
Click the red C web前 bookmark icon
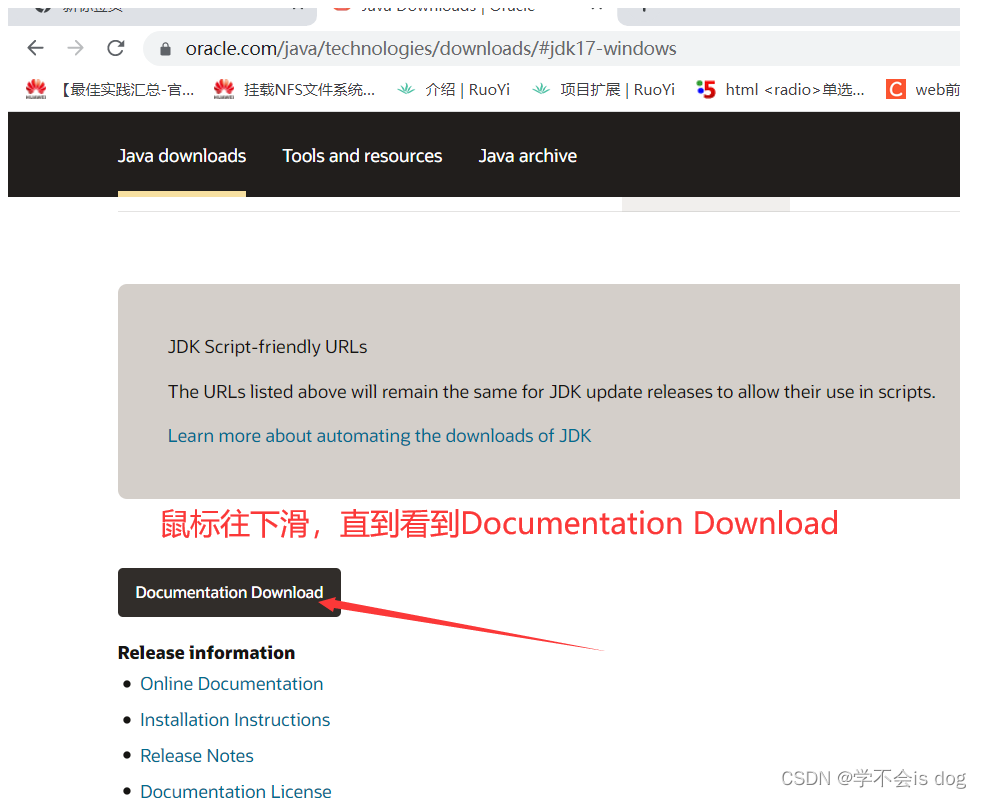point(895,89)
